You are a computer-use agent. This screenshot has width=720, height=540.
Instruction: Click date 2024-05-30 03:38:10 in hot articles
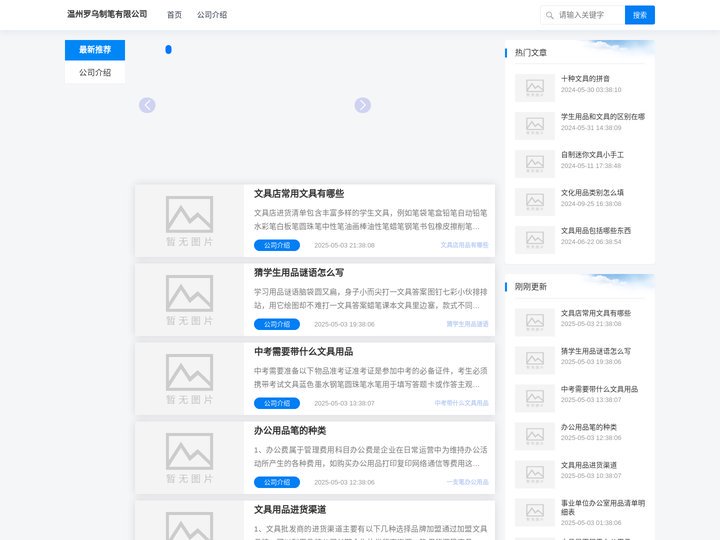(x=591, y=90)
